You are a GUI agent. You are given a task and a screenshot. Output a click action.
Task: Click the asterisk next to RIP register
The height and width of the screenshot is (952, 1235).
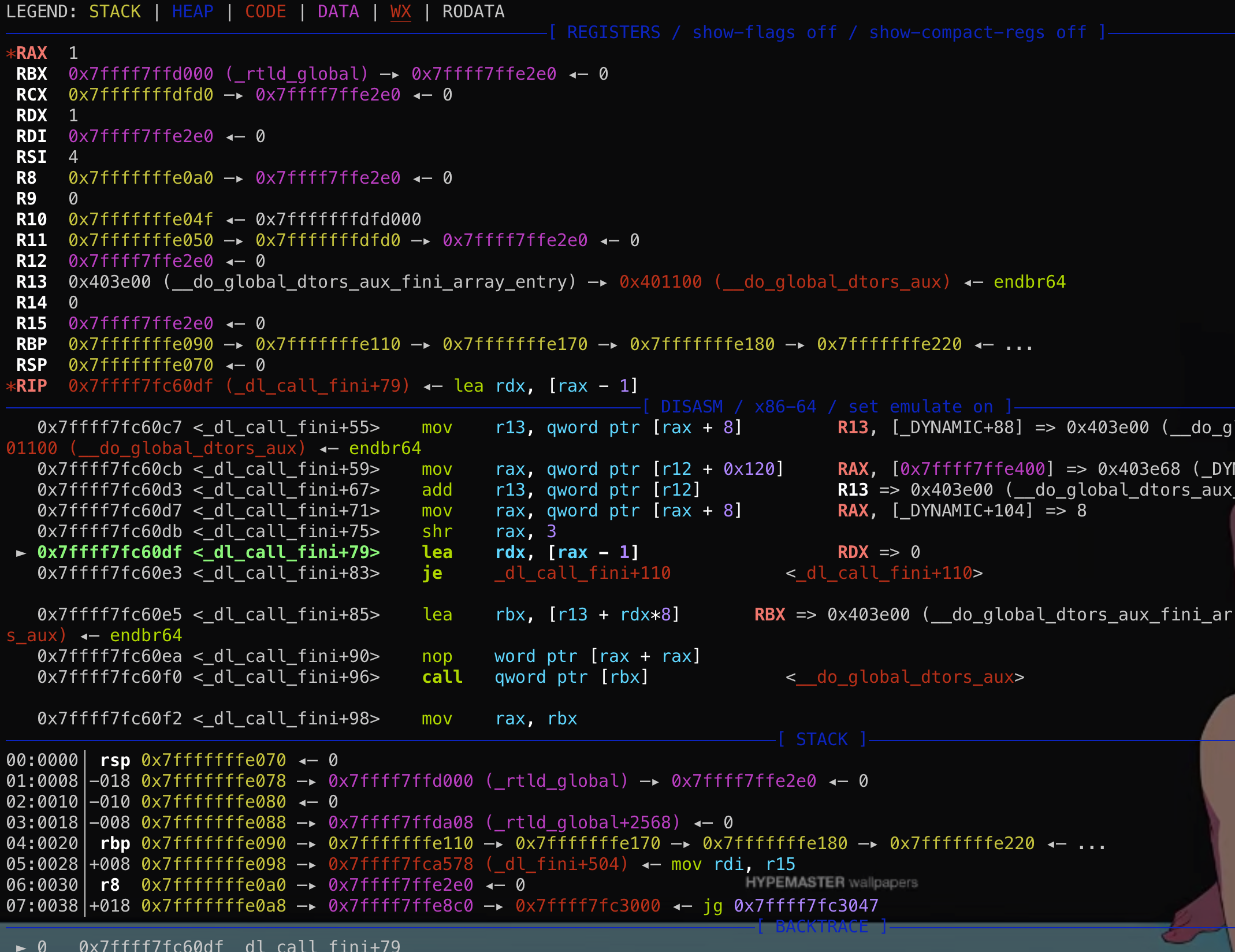(10, 386)
